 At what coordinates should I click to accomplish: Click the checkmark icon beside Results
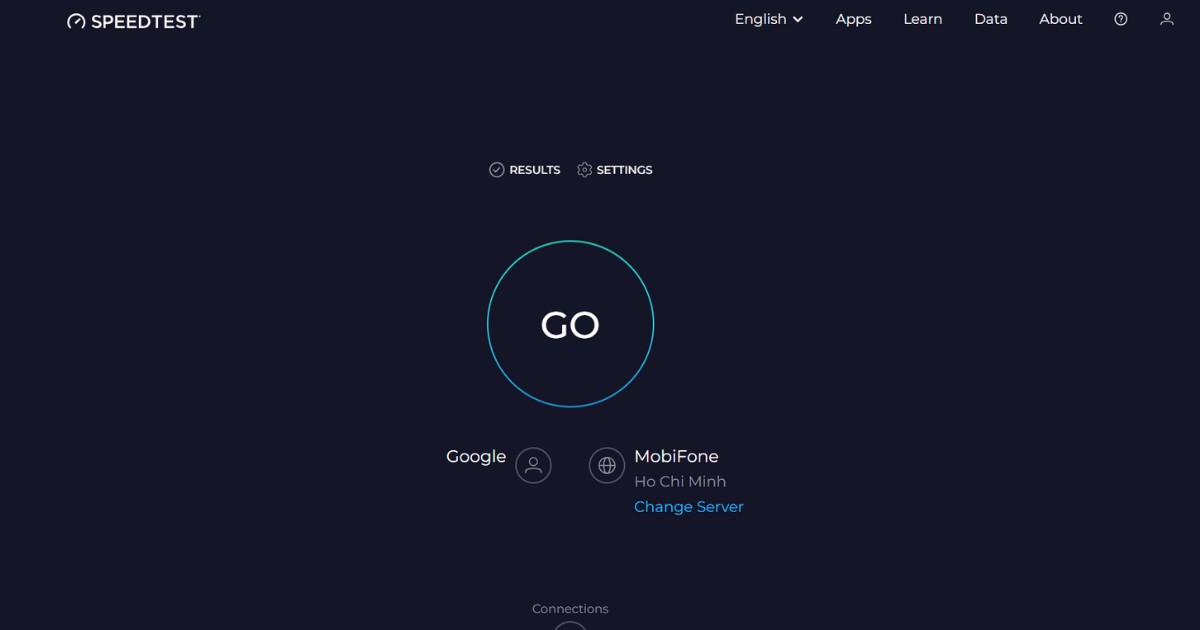(496, 170)
